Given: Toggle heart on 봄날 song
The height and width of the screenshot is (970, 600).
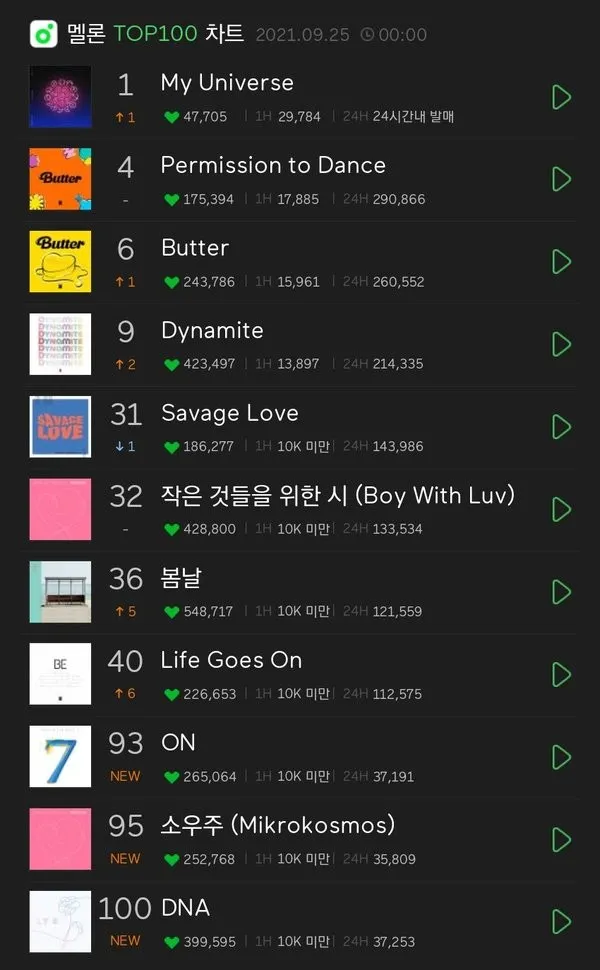Looking at the screenshot, I should (171, 612).
